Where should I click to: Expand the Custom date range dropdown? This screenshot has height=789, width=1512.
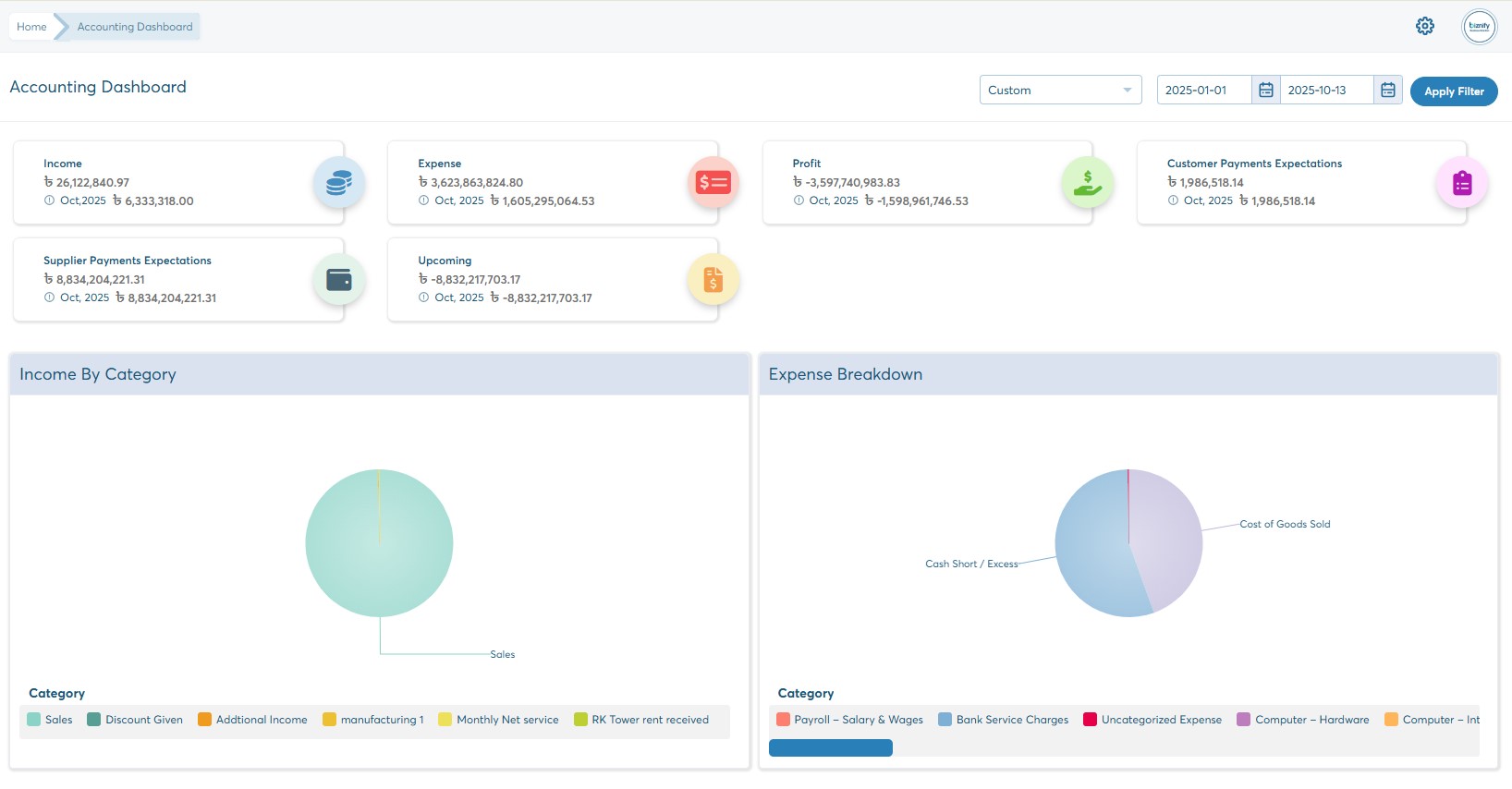click(x=1060, y=90)
